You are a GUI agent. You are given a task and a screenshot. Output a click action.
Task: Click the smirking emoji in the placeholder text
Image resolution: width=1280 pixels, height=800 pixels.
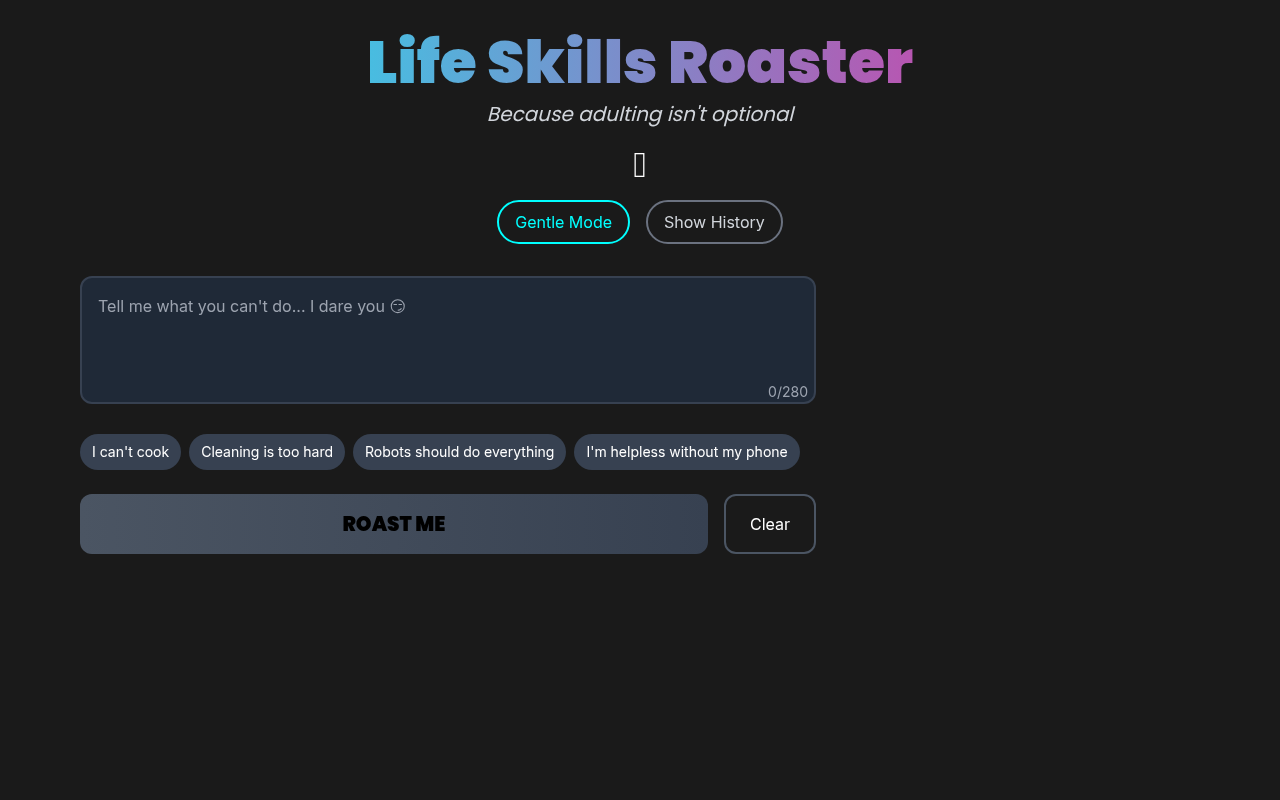point(398,306)
